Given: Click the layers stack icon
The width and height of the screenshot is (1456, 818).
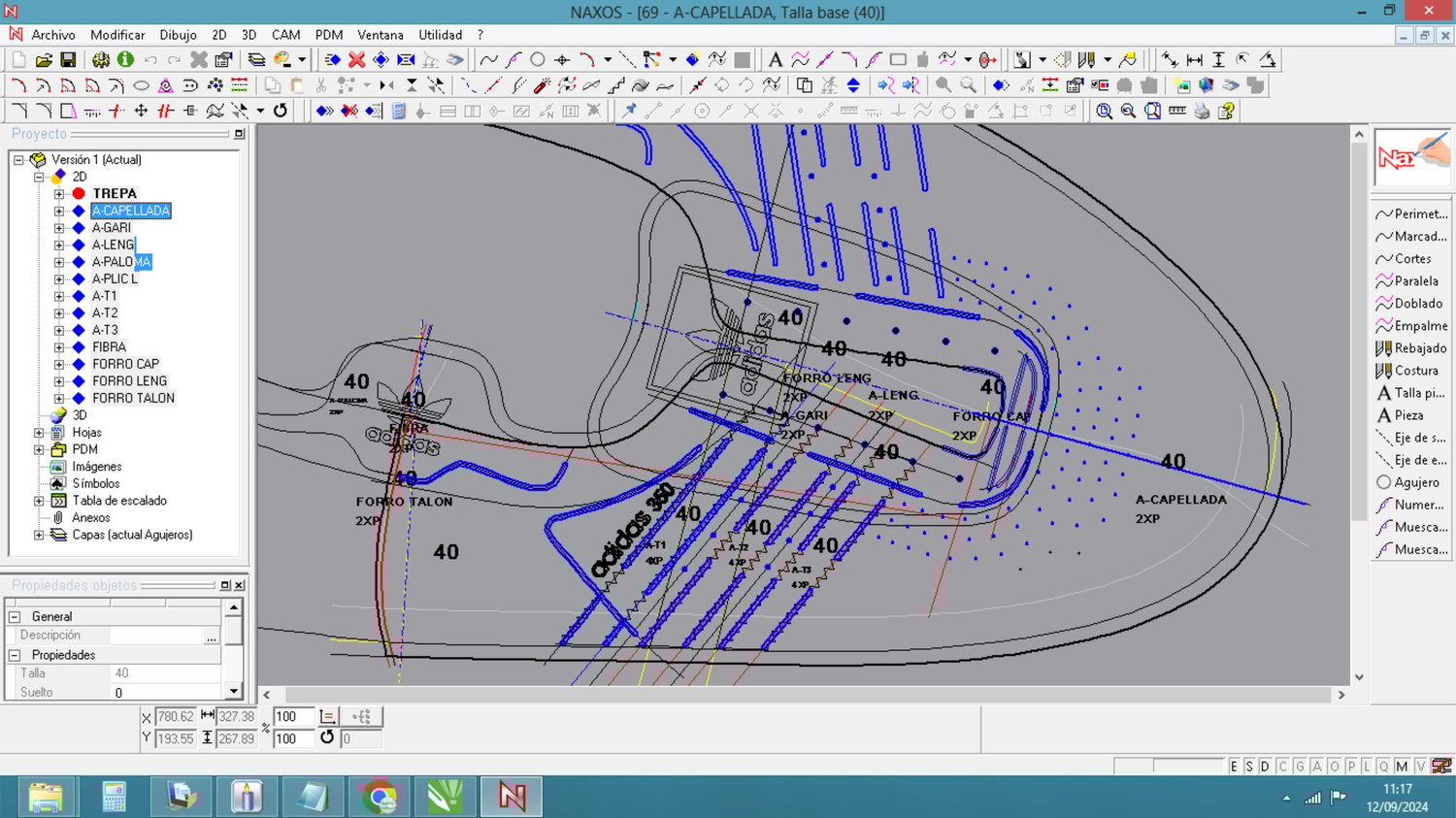Looking at the screenshot, I should pos(256,60).
